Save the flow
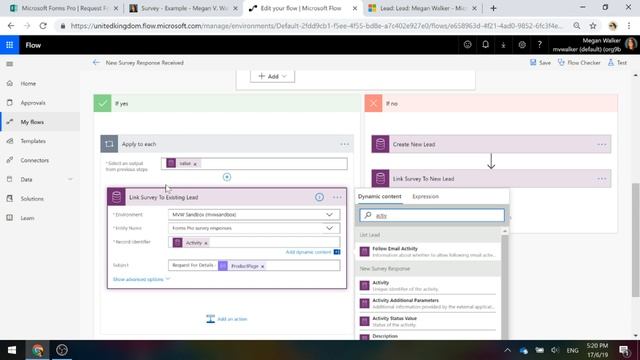The width and height of the screenshot is (640, 360). 540,63
